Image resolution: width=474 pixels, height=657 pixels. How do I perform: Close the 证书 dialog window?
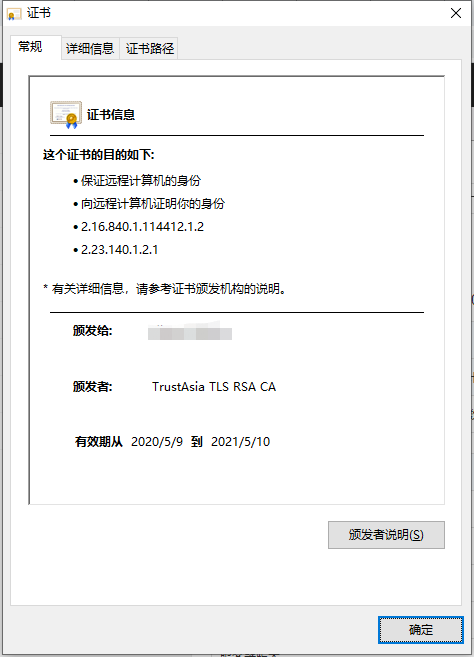point(456,13)
